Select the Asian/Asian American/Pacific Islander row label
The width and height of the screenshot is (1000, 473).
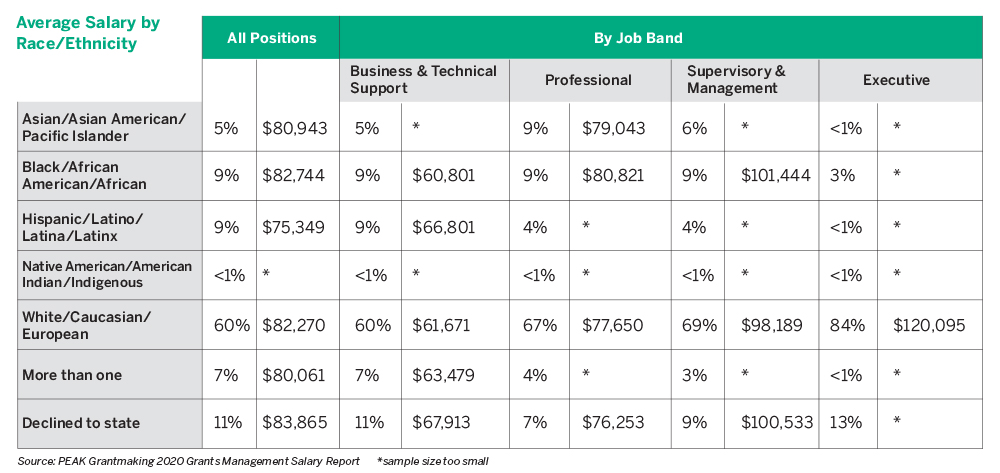[104, 127]
